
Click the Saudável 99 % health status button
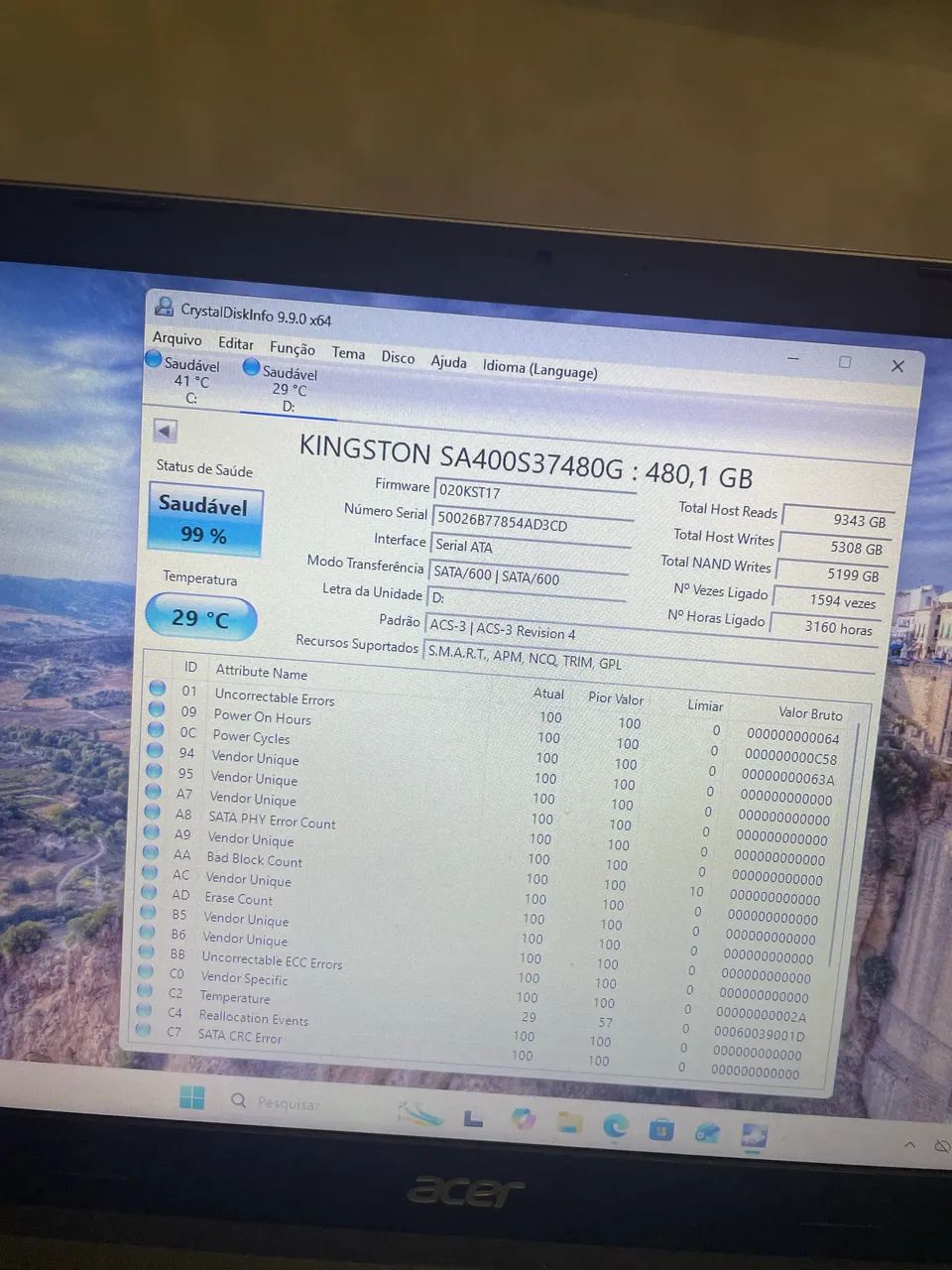[205, 519]
